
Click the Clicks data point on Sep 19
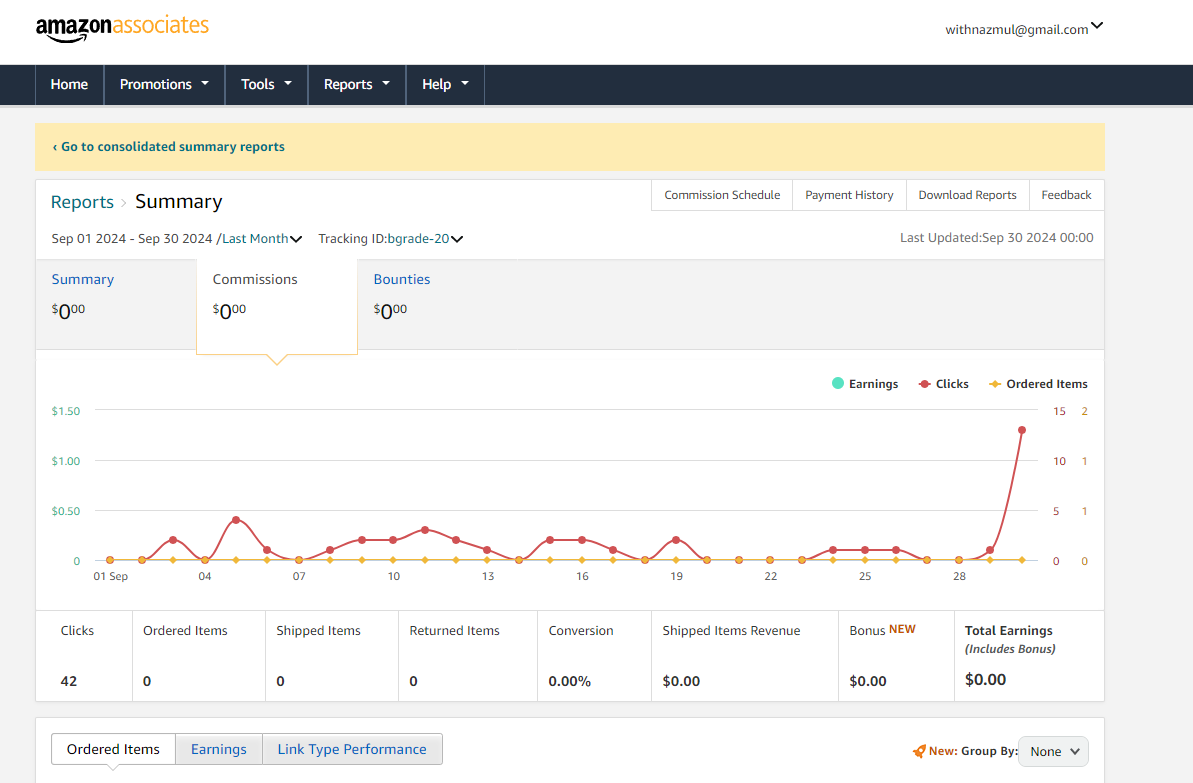click(676, 540)
